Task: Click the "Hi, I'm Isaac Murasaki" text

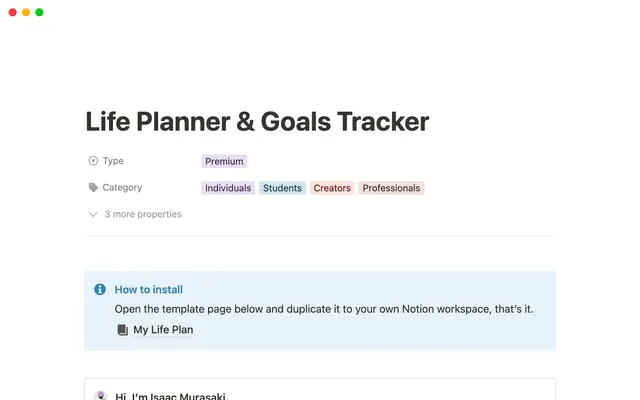Action: pyautogui.click(x=171, y=396)
